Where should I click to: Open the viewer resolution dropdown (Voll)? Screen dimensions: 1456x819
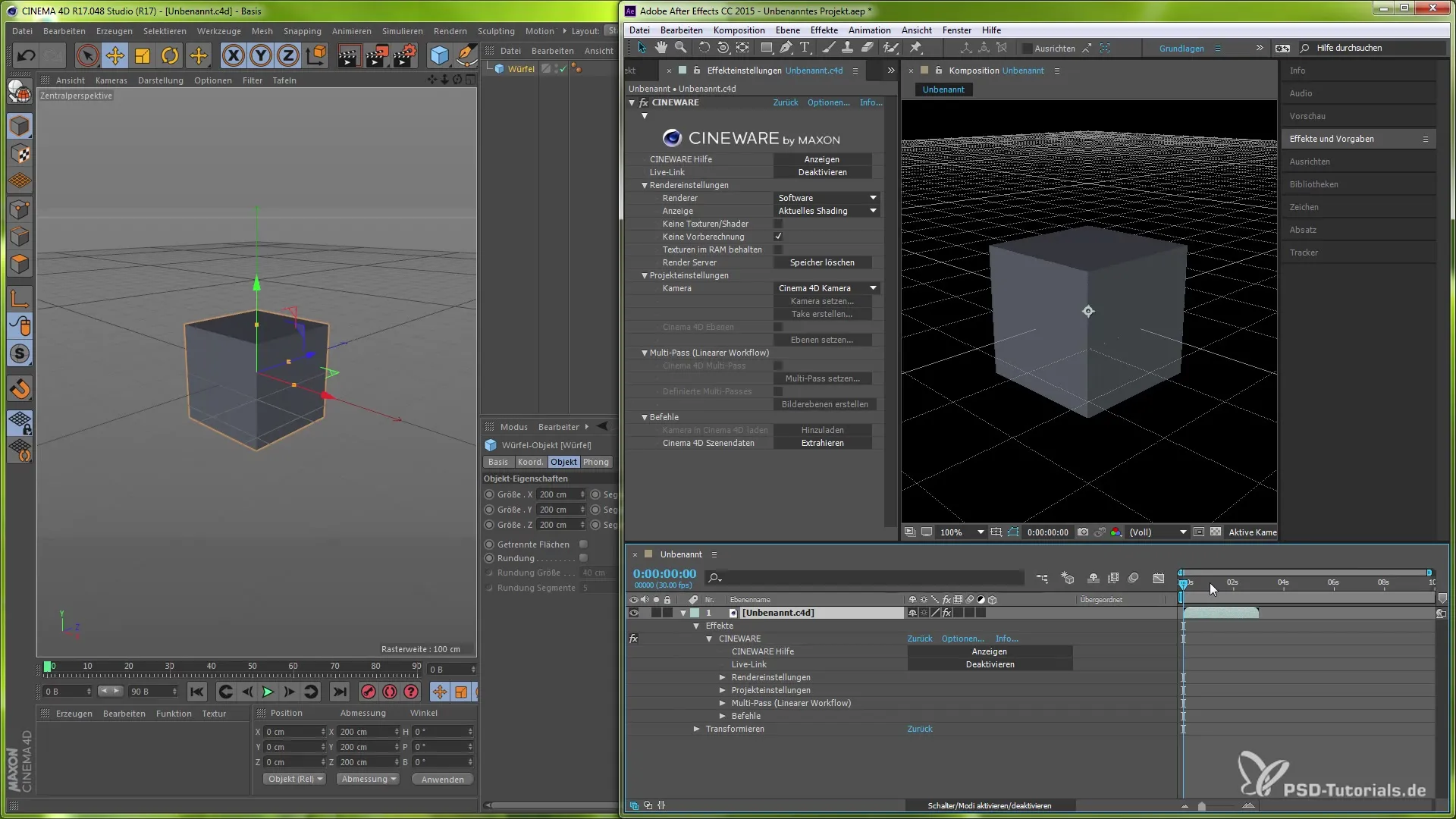[x=1157, y=532]
